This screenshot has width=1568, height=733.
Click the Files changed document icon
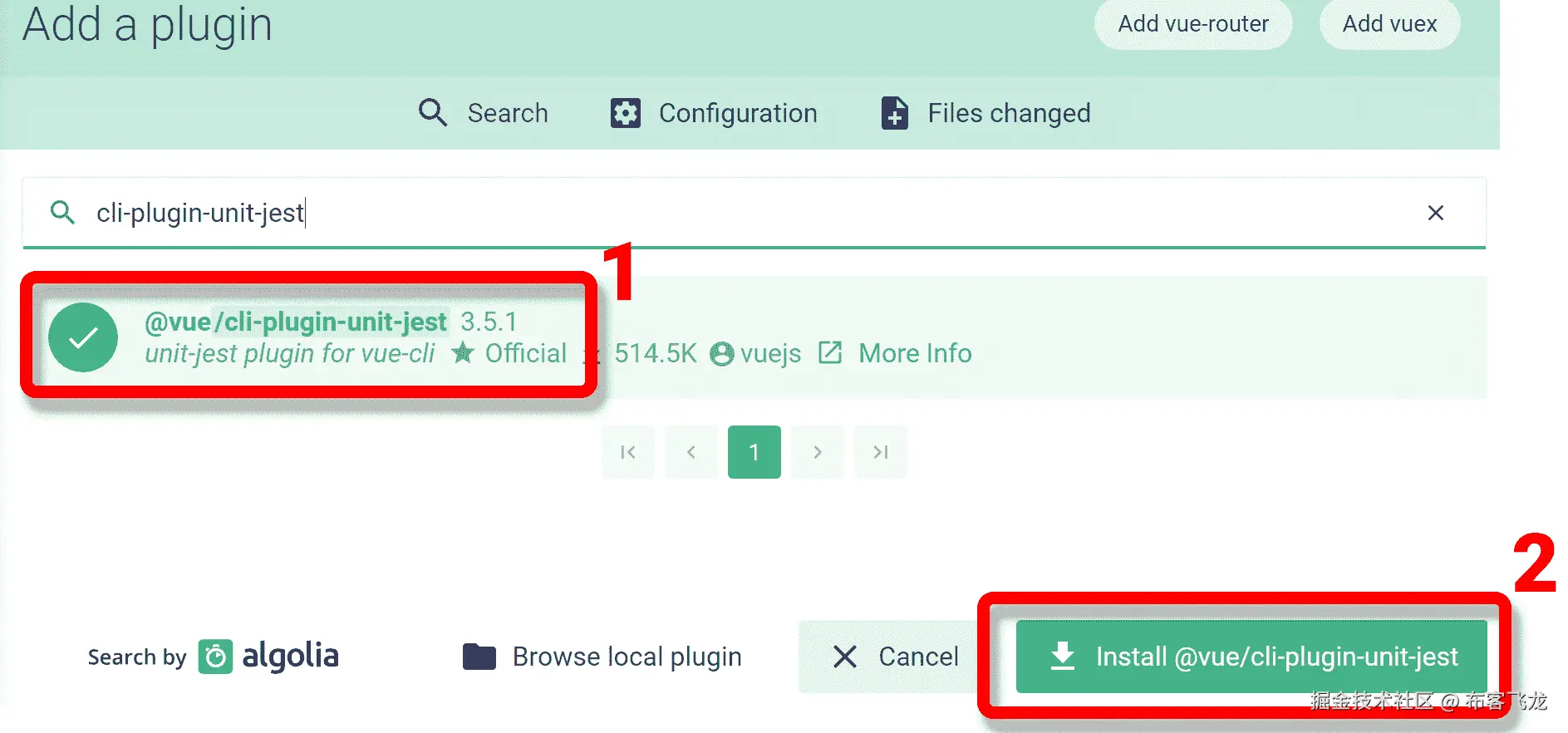tap(895, 113)
